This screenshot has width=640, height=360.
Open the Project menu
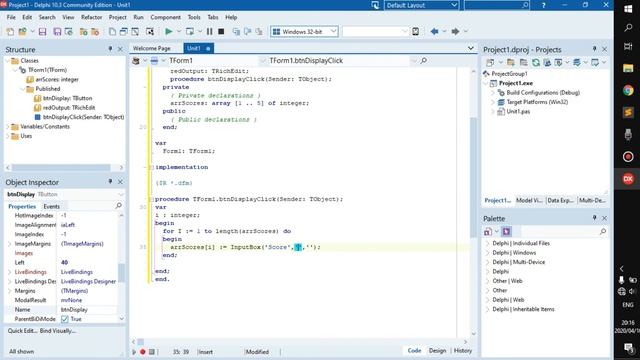point(118,17)
